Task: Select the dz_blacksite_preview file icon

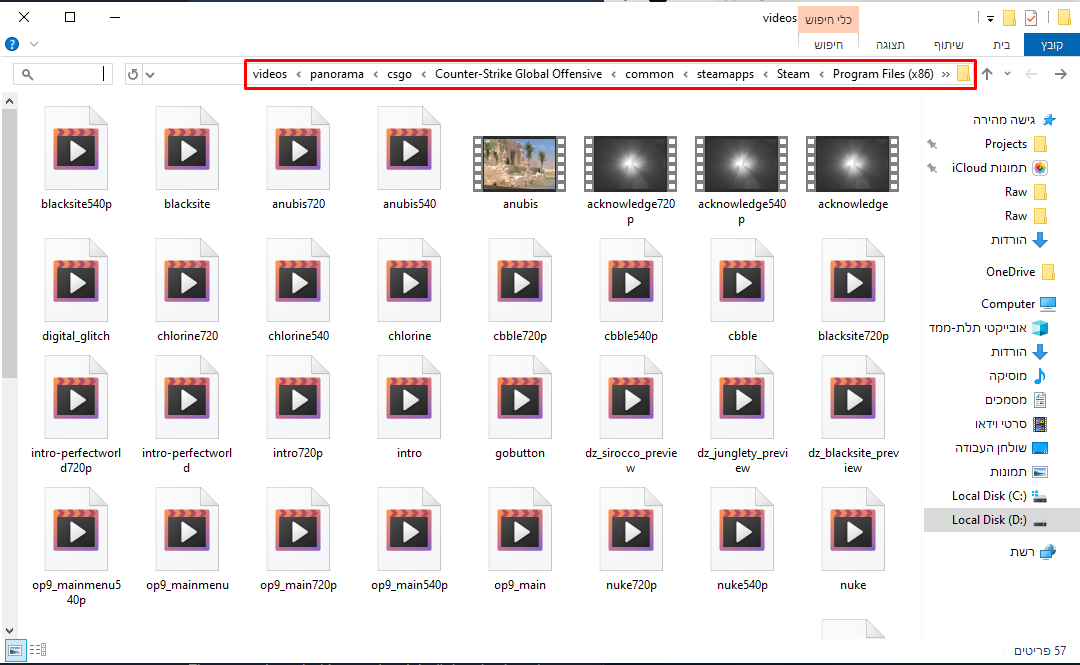Action: click(853, 398)
